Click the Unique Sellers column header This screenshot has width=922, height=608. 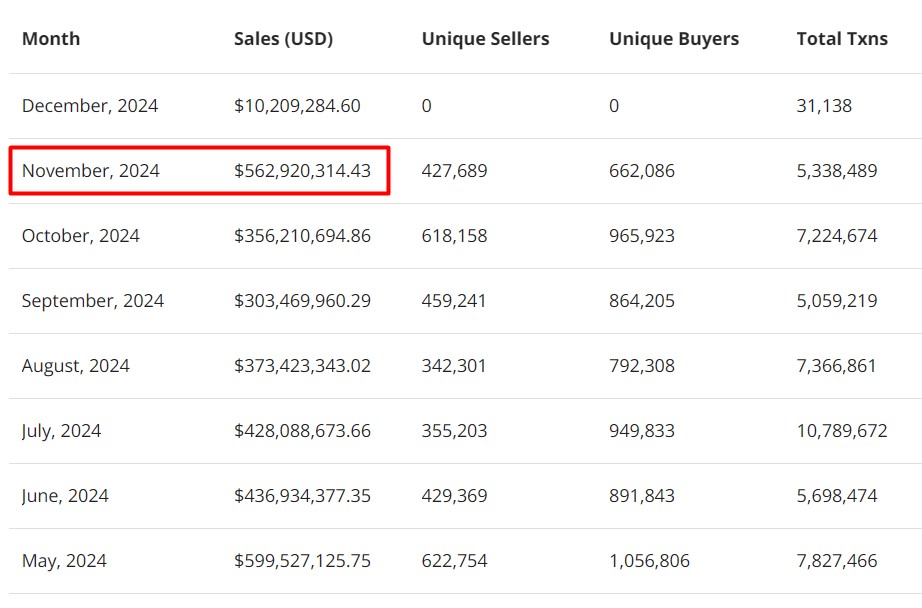pos(485,39)
